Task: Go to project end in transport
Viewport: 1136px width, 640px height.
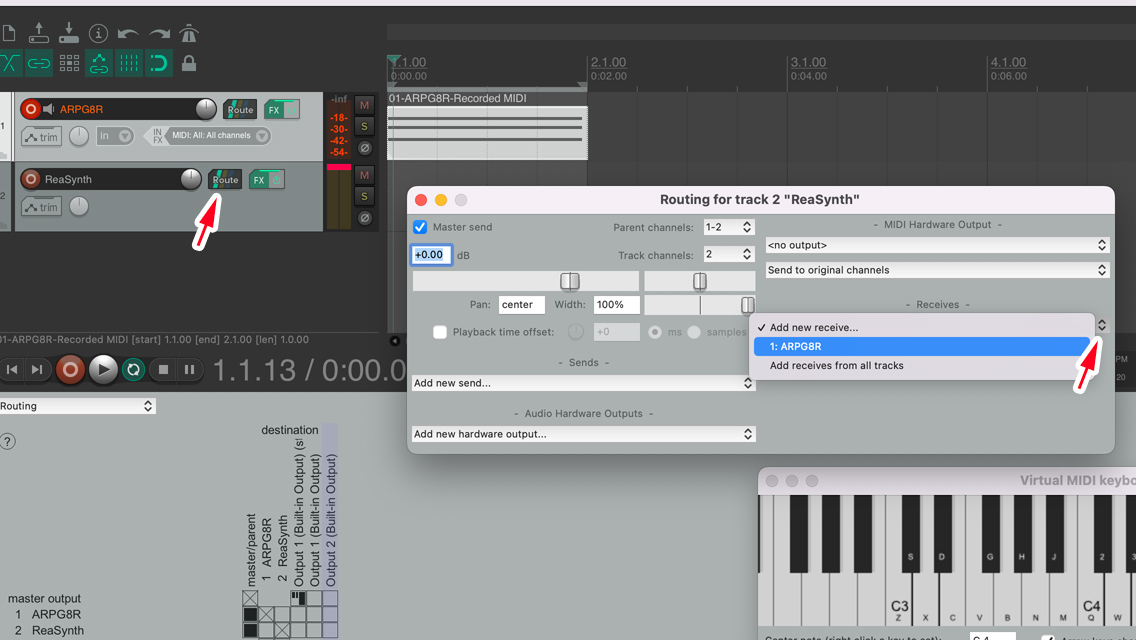Action: pos(37,370)
